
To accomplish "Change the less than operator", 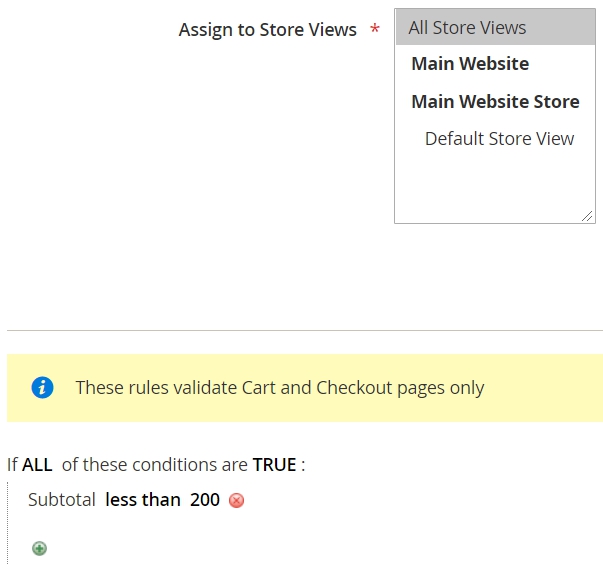I will pyautogui.click(x=143, y=500).
